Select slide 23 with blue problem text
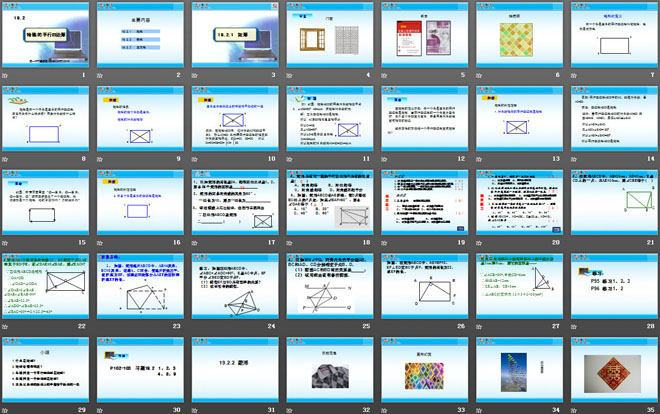660x414 pixels. click(141, 297)
